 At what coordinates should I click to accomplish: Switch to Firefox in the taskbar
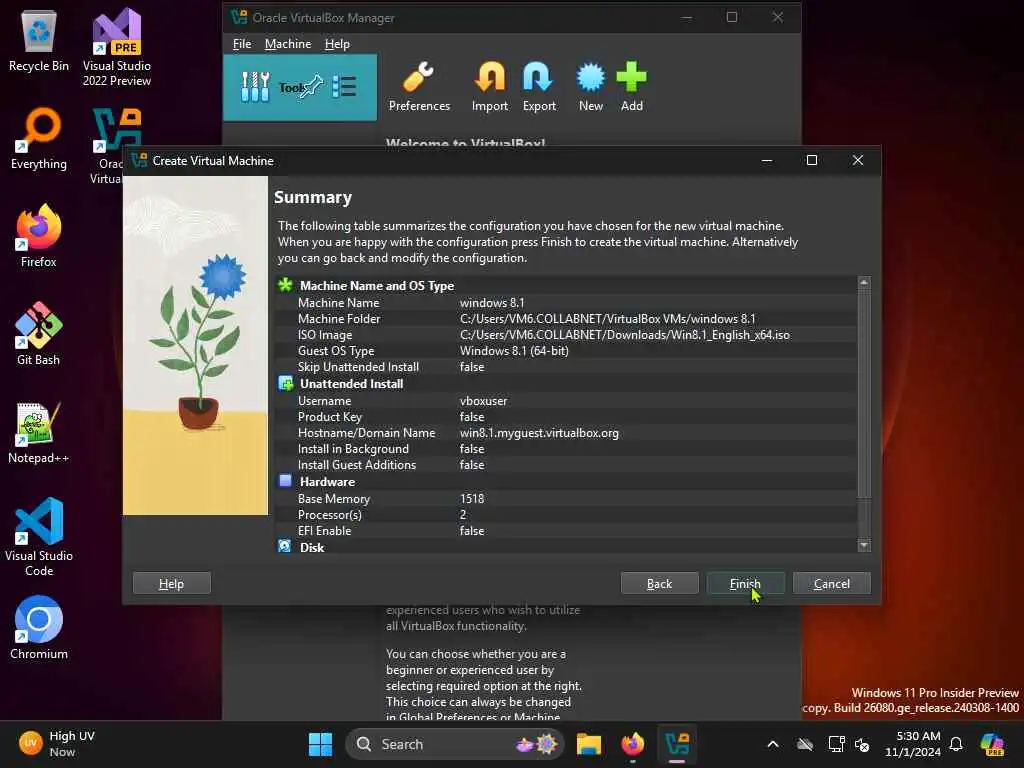(x=632, y=744)
